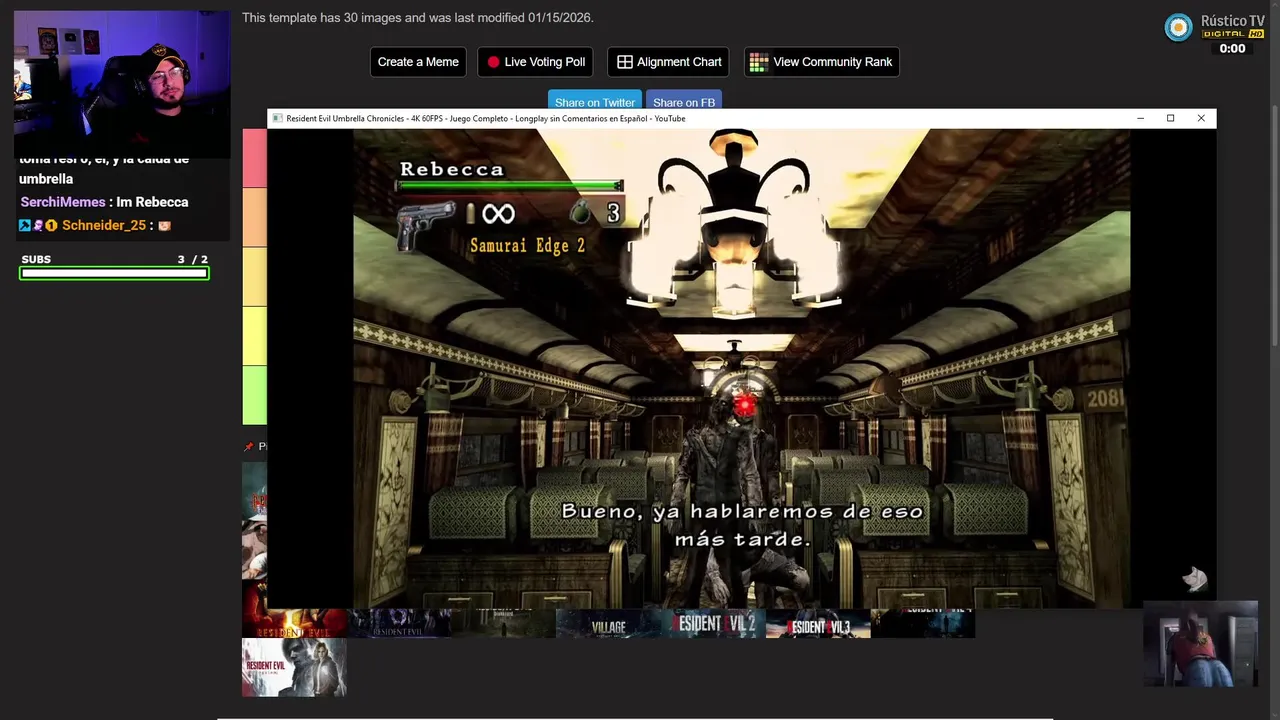This screenshot has height=720, width=1280.
Task: Maximize the YouTube longplay window
Action: [x=1170, y=118]
